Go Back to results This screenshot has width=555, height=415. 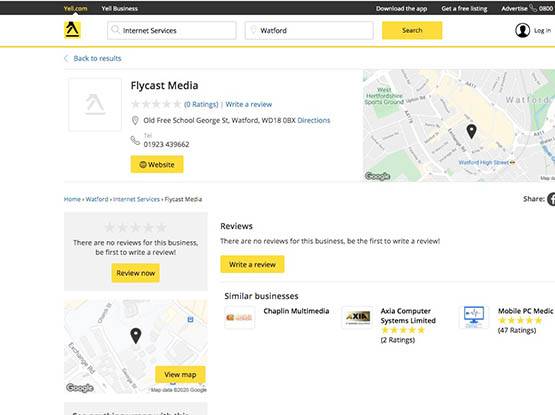click(97, 58)
